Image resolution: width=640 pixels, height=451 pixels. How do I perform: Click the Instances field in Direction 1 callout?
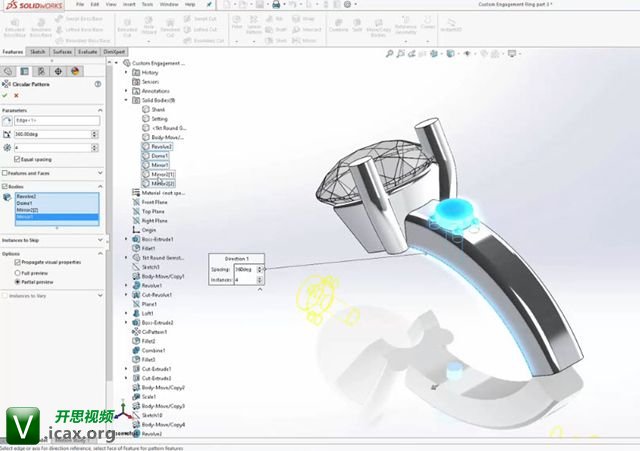[245, 280]
